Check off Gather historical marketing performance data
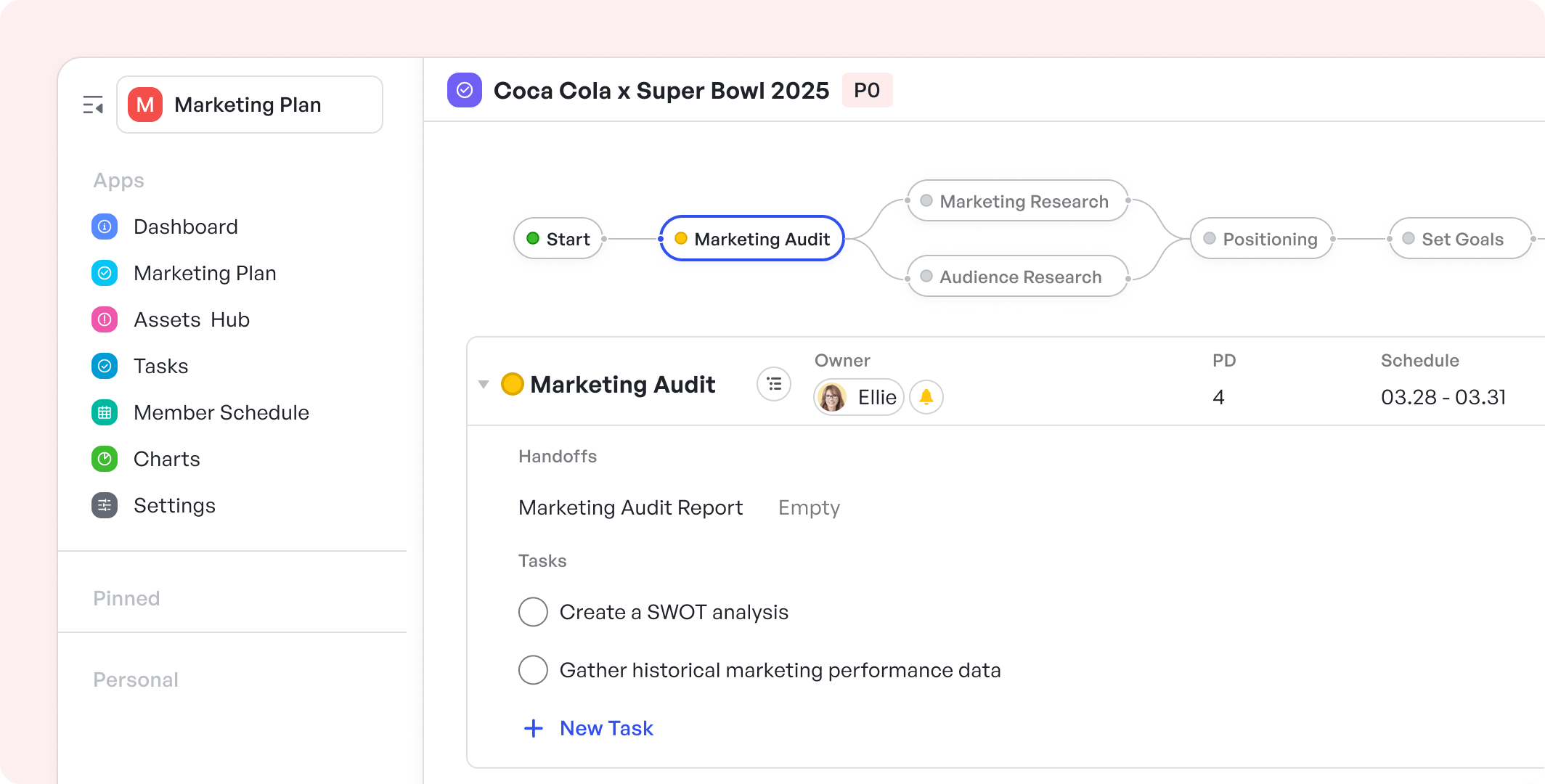Screen dimensions: 1545x784 [x=533, y=670]
